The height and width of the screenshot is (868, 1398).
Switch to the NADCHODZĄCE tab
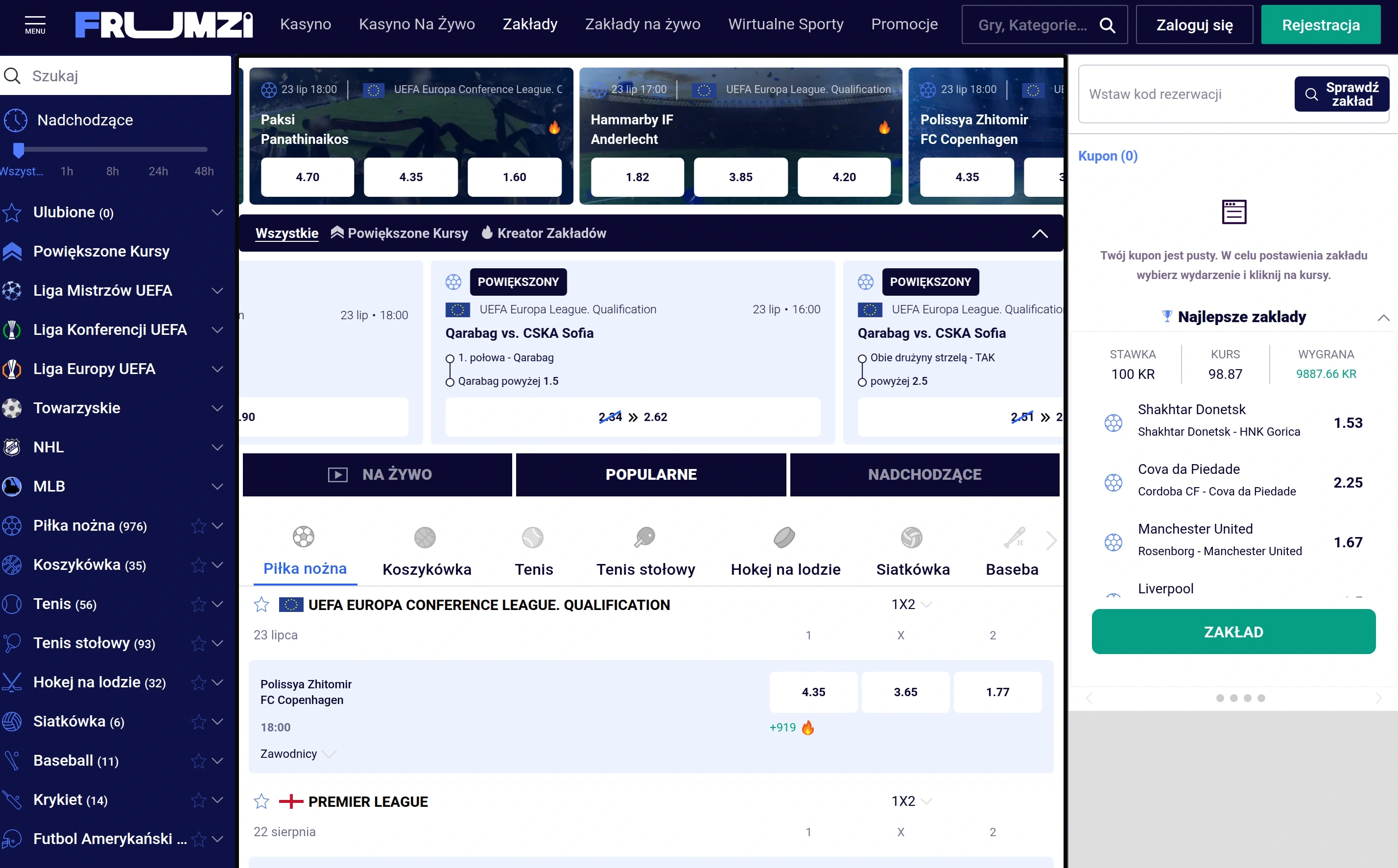pyautogui.click(x=925, y=475)
